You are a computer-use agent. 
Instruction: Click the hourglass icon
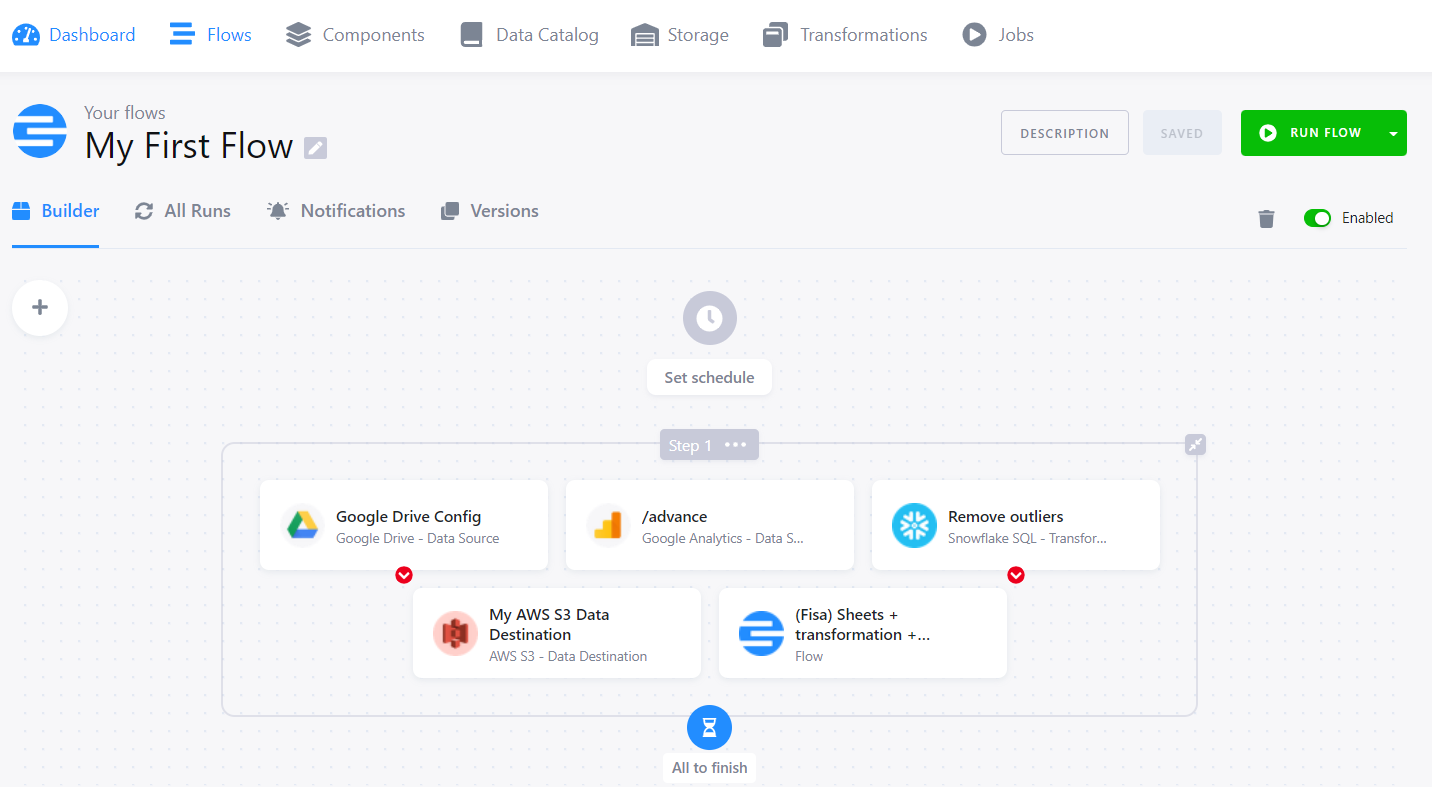[710, 728]
